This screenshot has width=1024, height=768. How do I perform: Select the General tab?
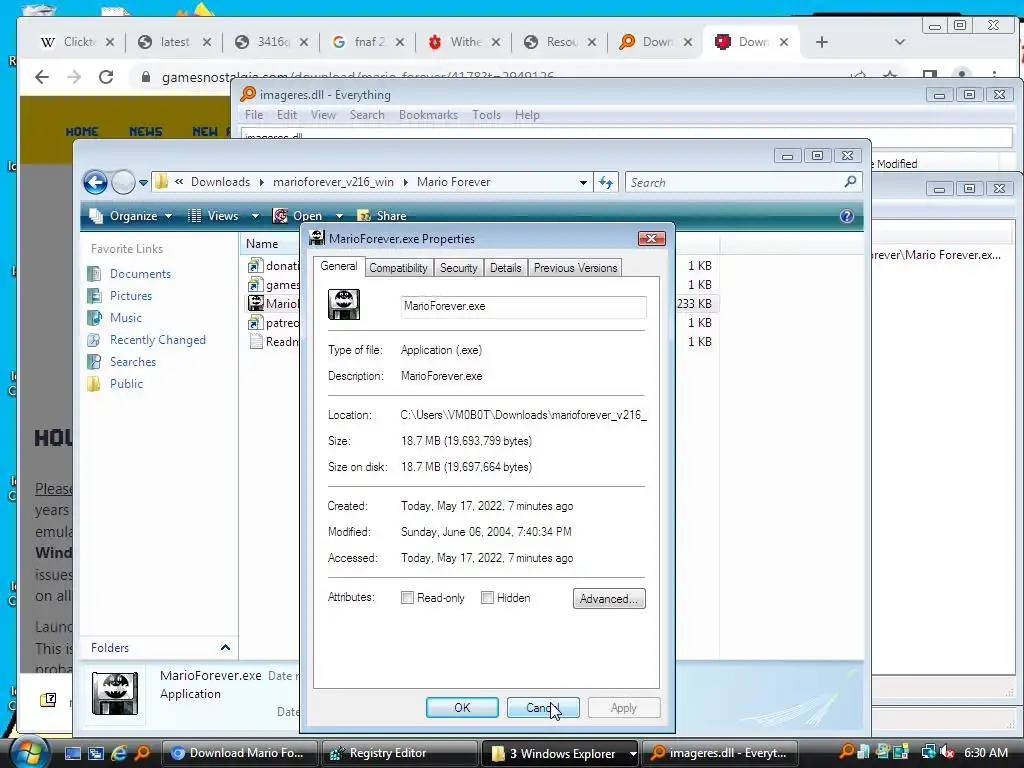pos(338,266)
